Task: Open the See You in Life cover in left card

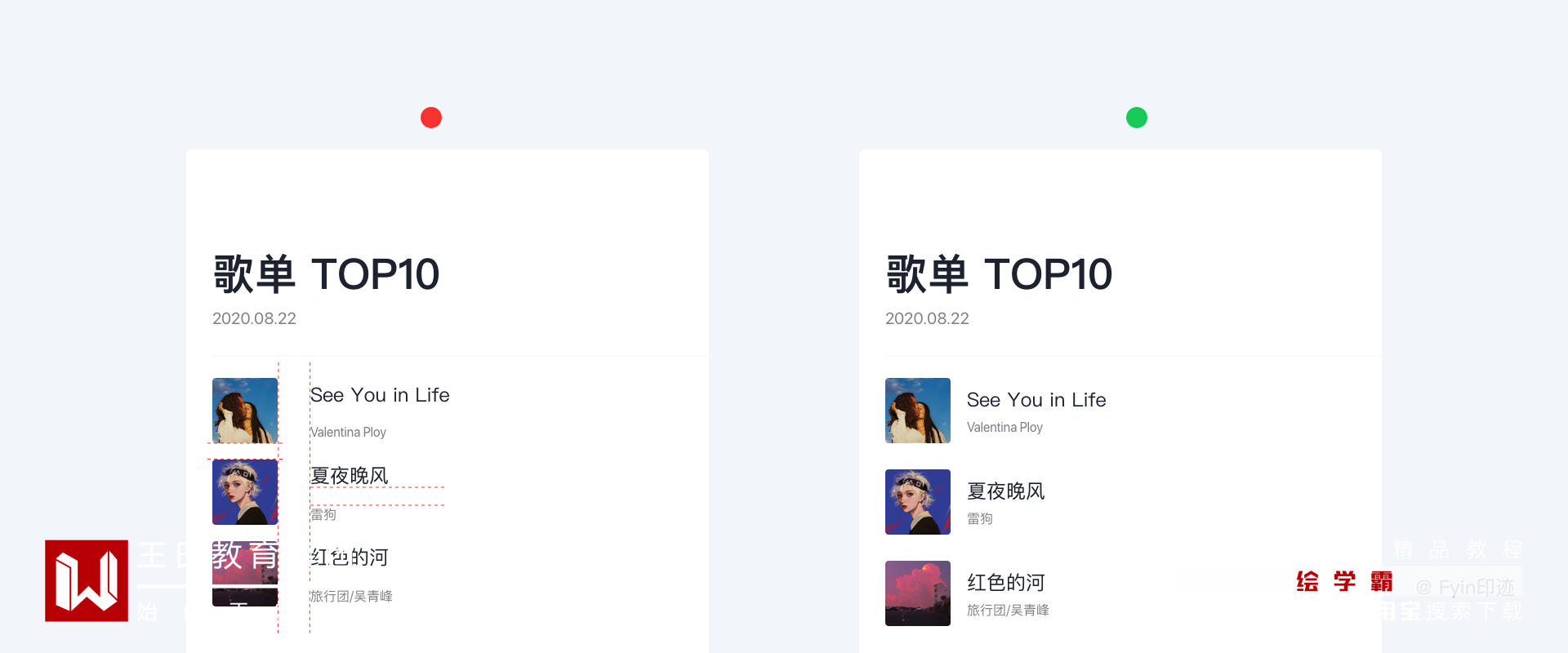Action: pyautogui.click(x=245, y=411)
